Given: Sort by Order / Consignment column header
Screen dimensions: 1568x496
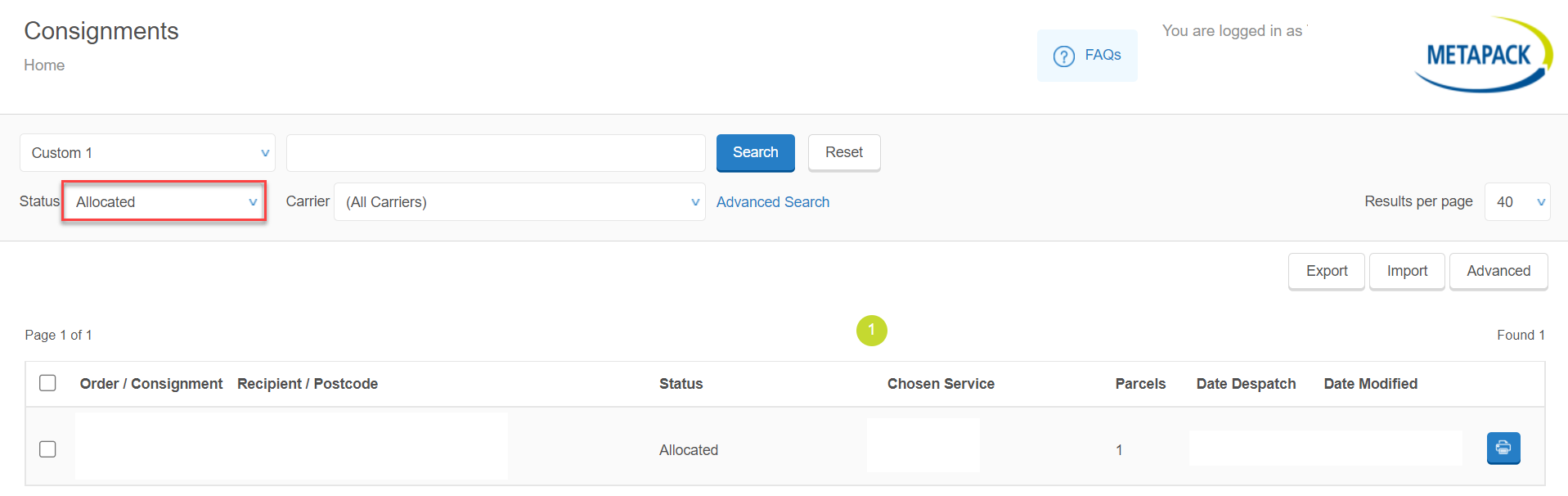Looking at the screenshot, I should coord(151,384).
